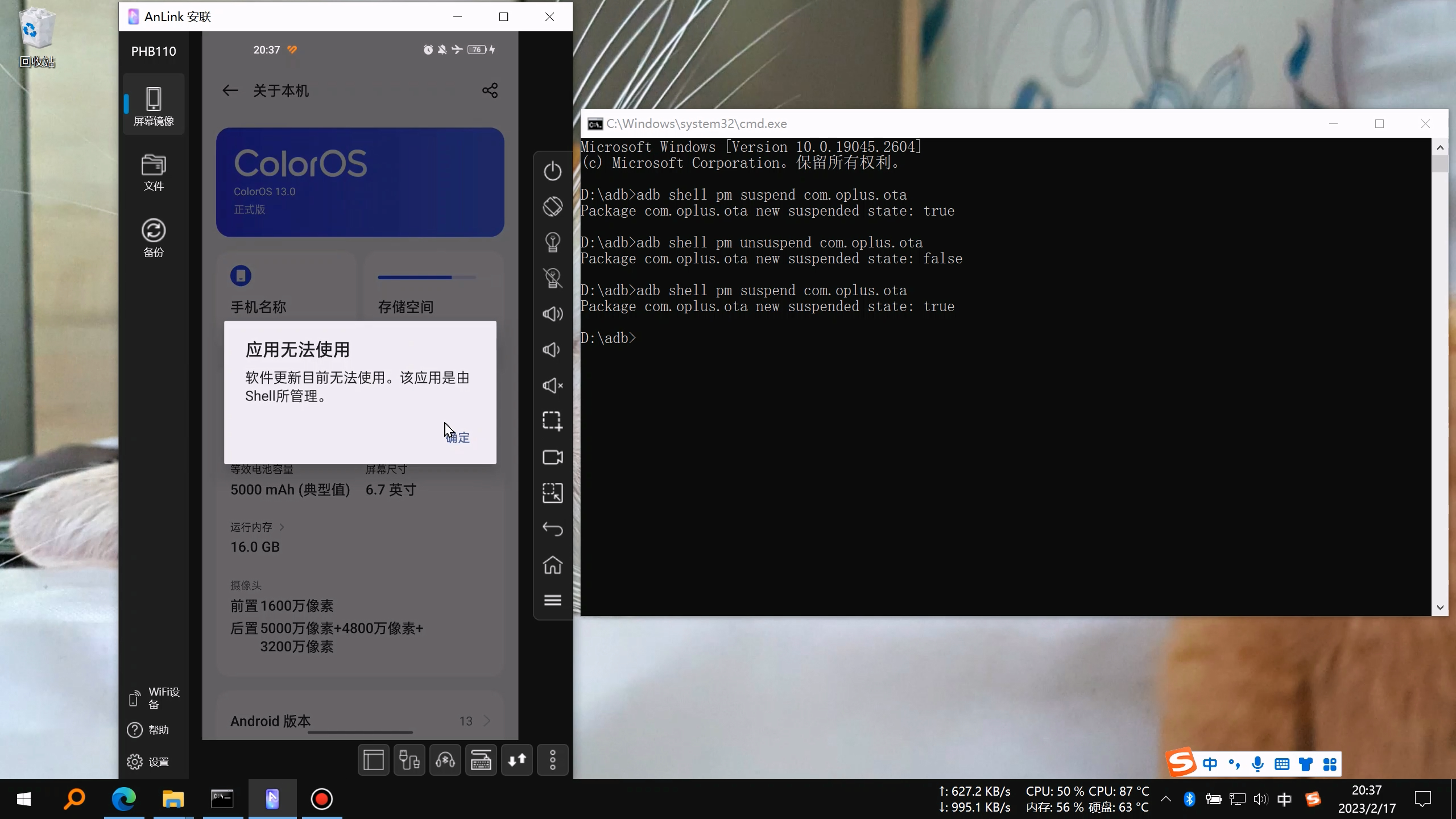Launch Microsoft Edge from taskbar

click(x=123, y=799)
